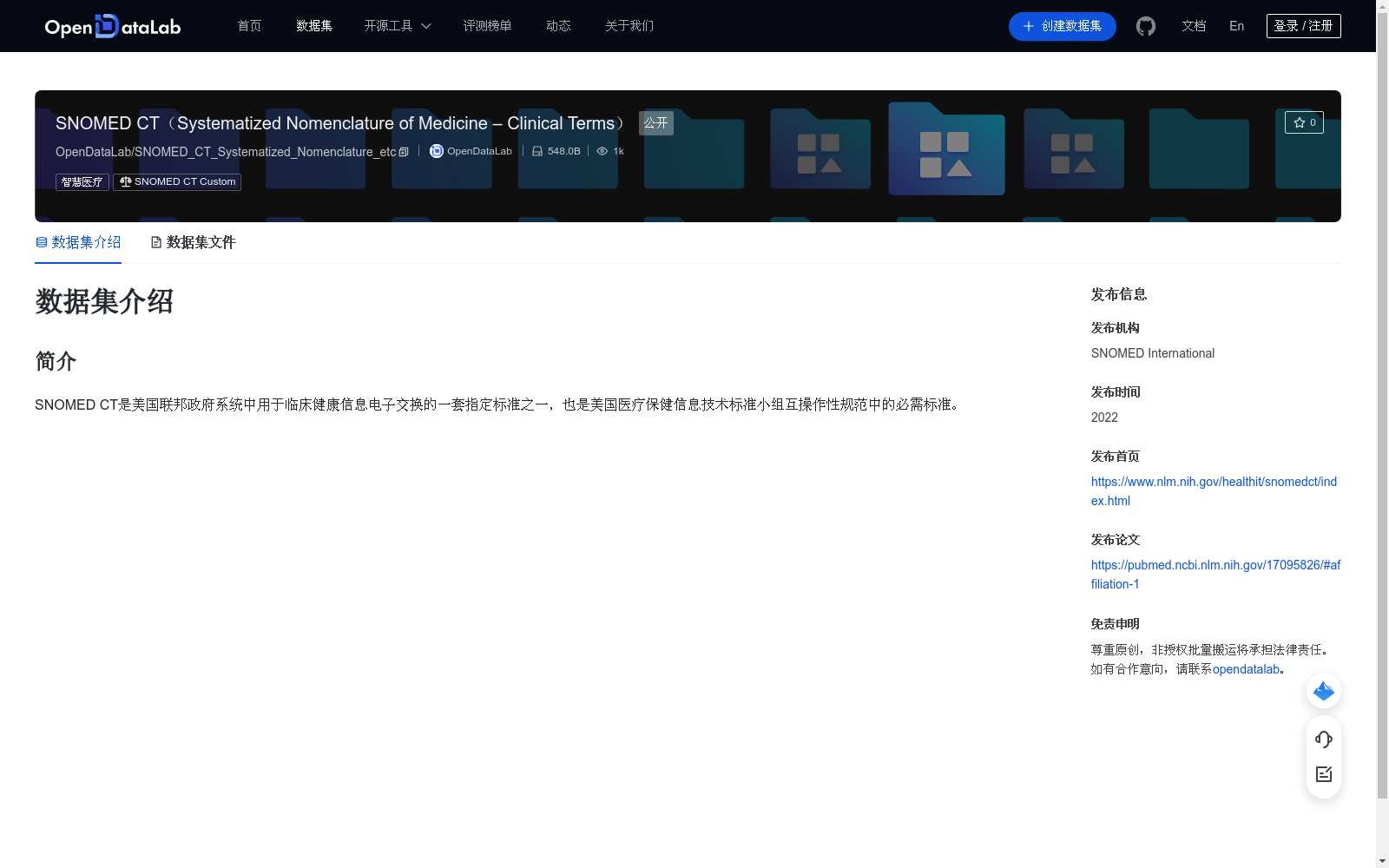Click the 公开 visibility badge
The image size is (1389, 868).
[656, 123]
